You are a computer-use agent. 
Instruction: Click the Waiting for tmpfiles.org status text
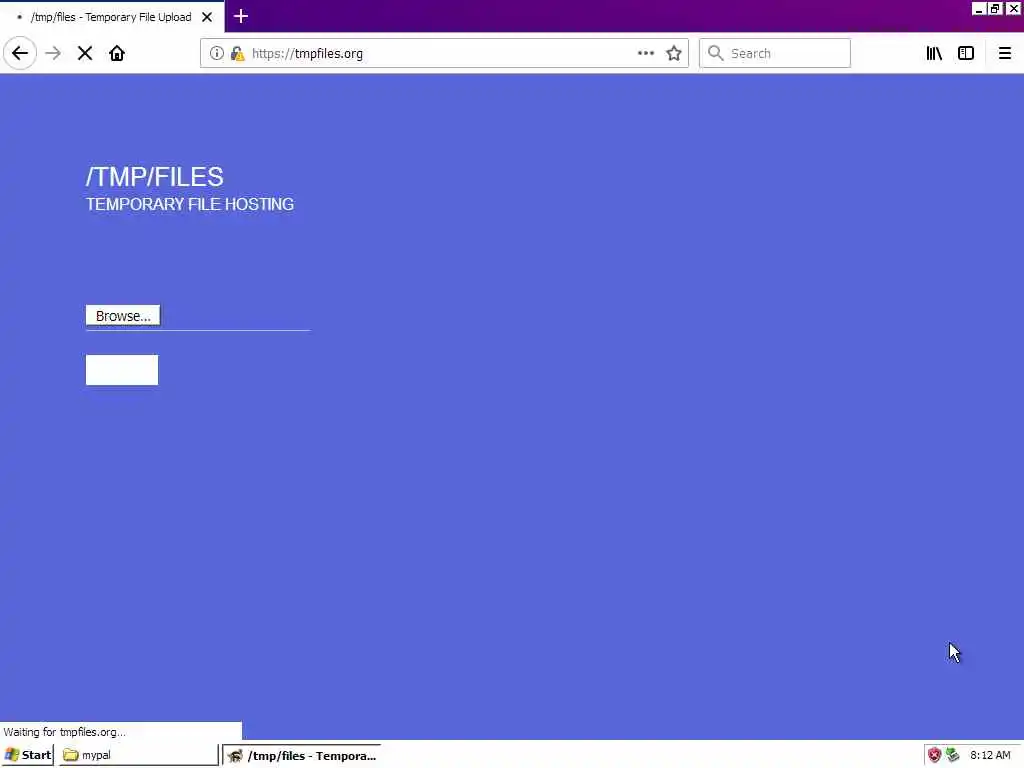click(64, 731)
